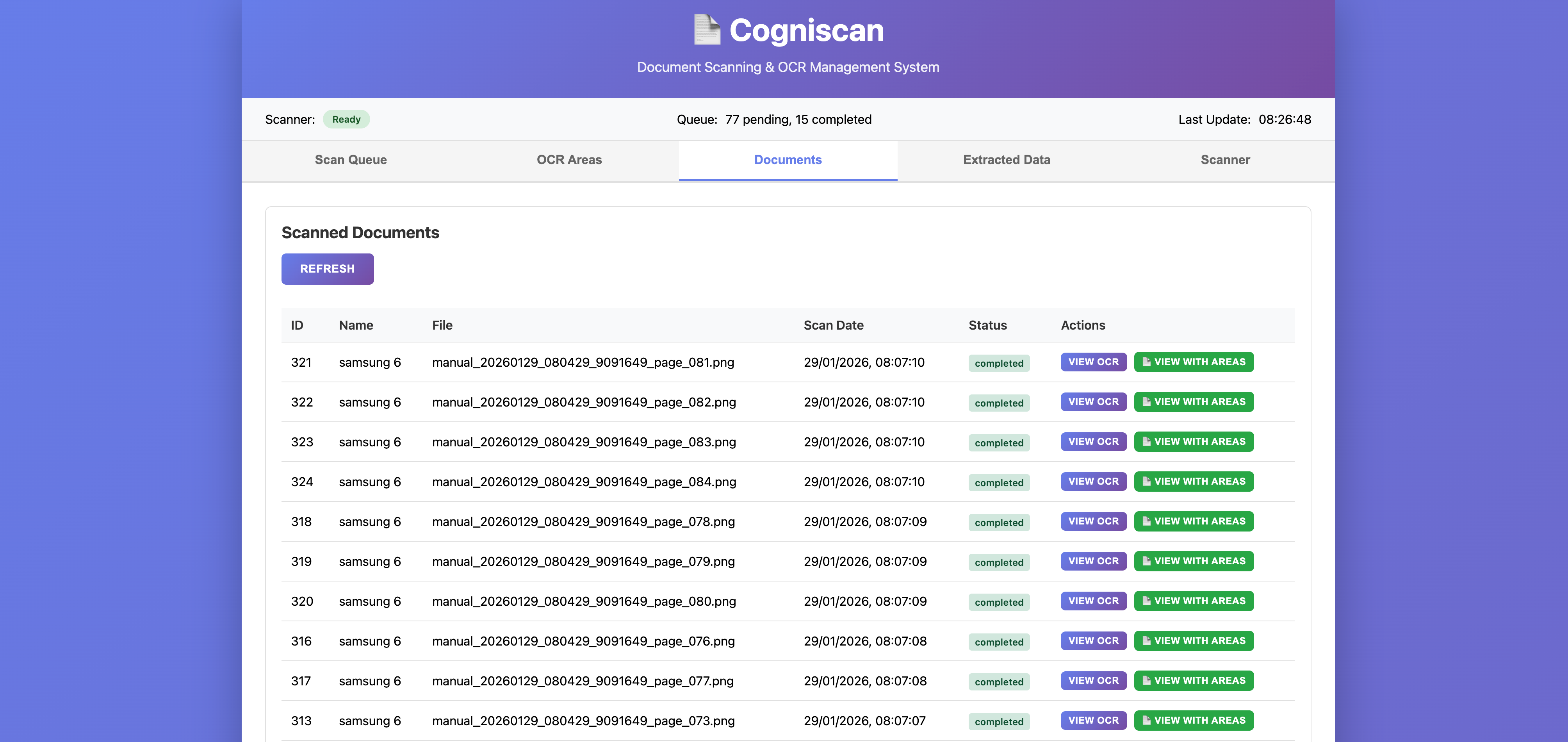Open the OCR Areas tab
The height and width of the screenshot is (742, 1568).
(x=569, y=160)
